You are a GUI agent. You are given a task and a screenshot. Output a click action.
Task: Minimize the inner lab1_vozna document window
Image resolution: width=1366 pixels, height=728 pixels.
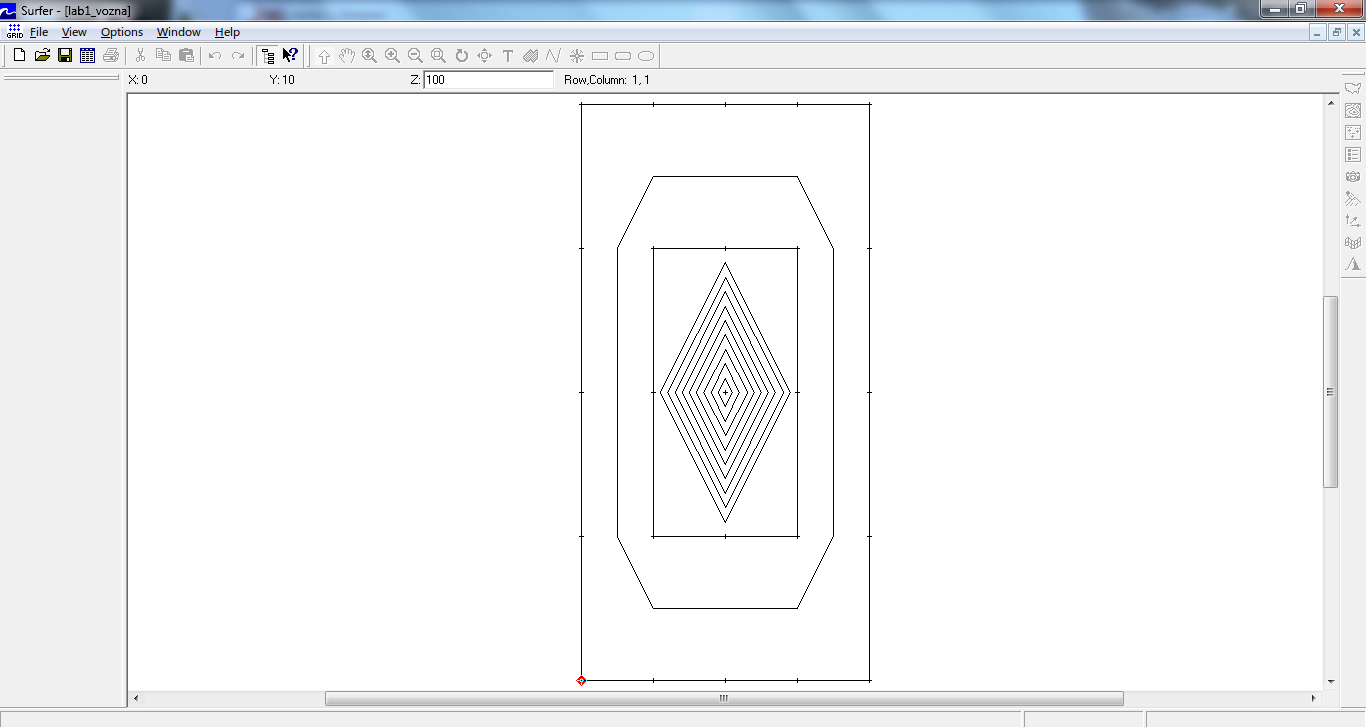pyautogui.click(x=1318, y=32)
